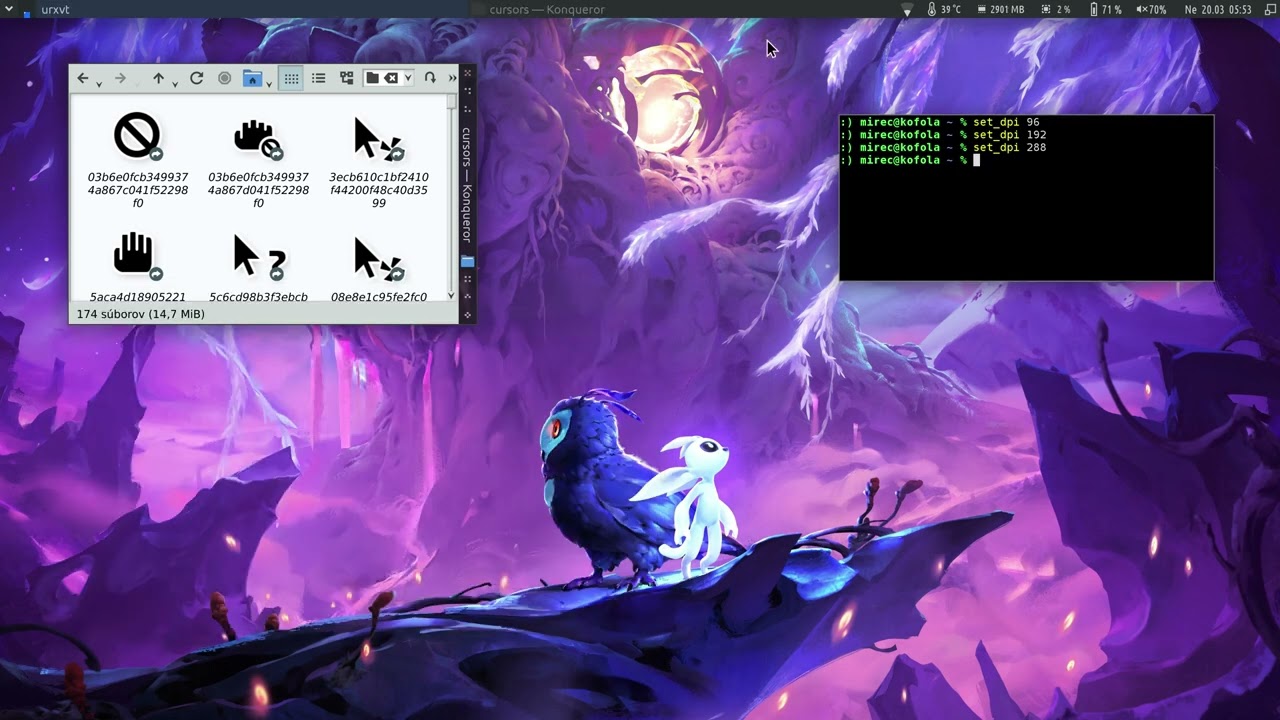This screenshot has height=720, width=1280.
Task: Show more hidden toolbar items chevron
Action: [x=452, y=78]
